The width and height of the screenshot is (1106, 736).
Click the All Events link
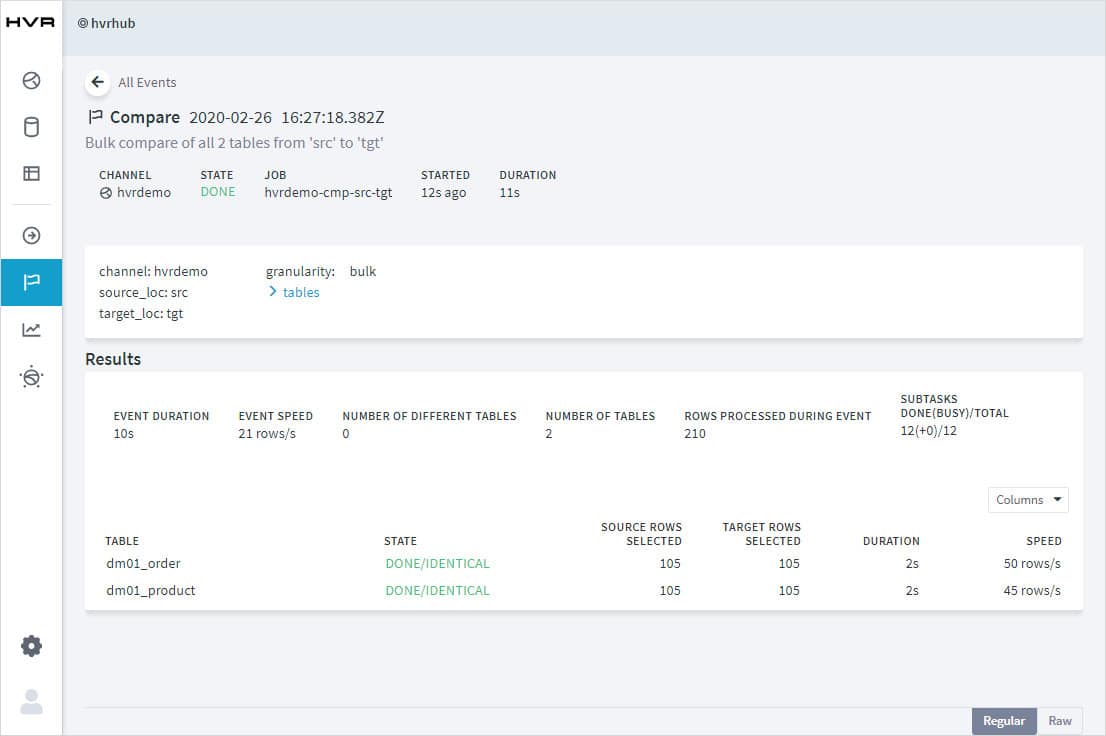coord(147,83)
